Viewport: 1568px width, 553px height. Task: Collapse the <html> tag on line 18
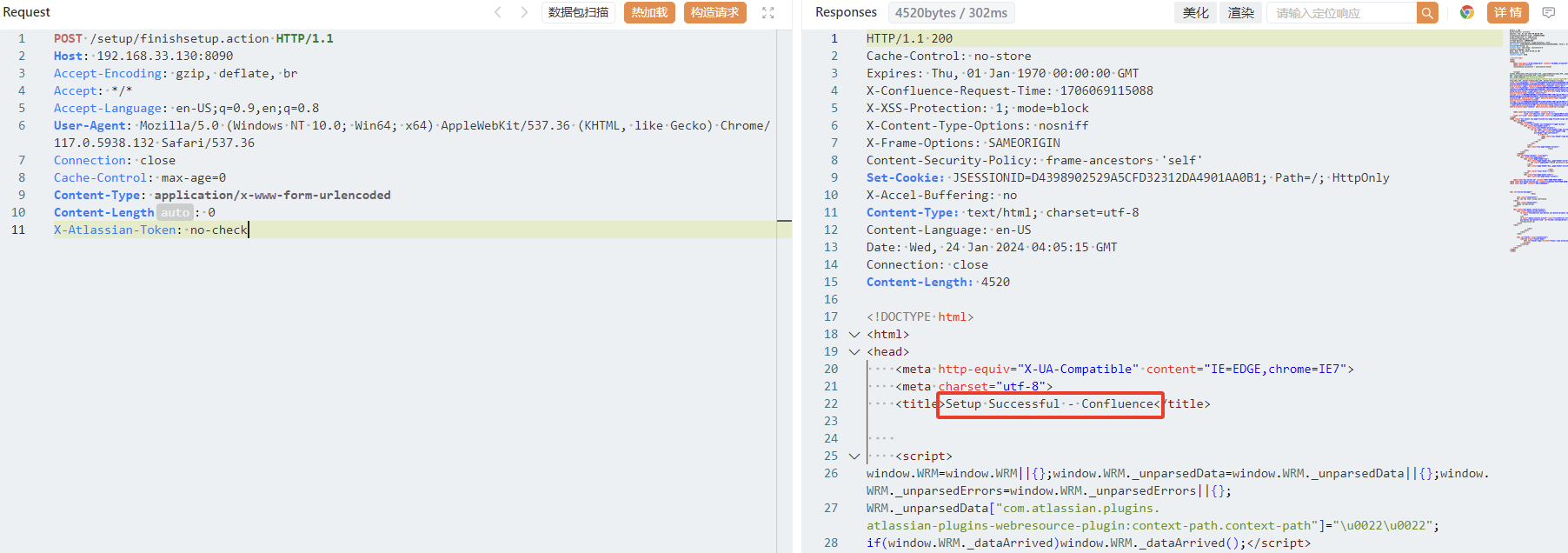854,334
